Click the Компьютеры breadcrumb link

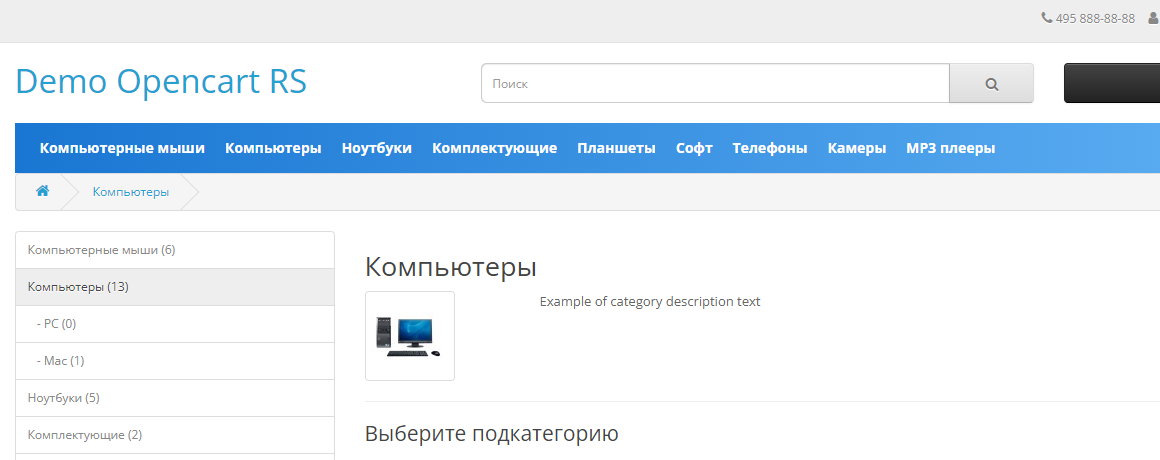pyautogui.click(x=131, y=191)
